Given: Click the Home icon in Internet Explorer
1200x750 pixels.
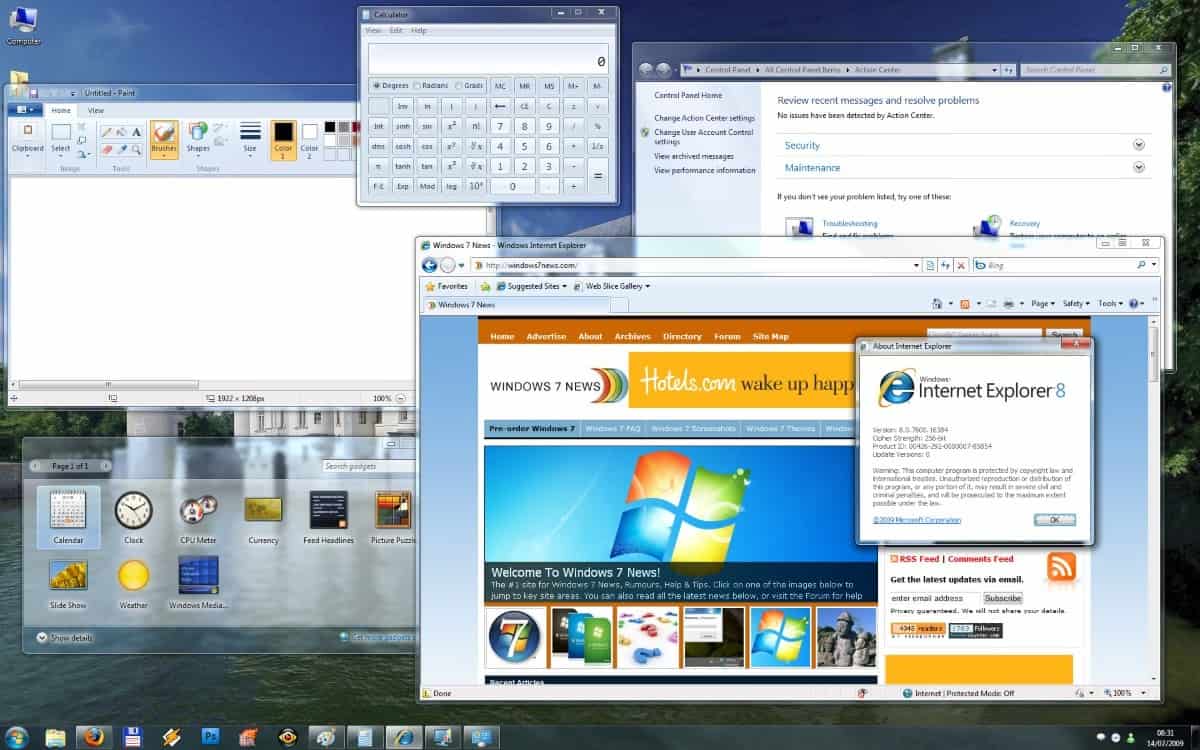Looking at the screenshot, I should click(936, 302).
